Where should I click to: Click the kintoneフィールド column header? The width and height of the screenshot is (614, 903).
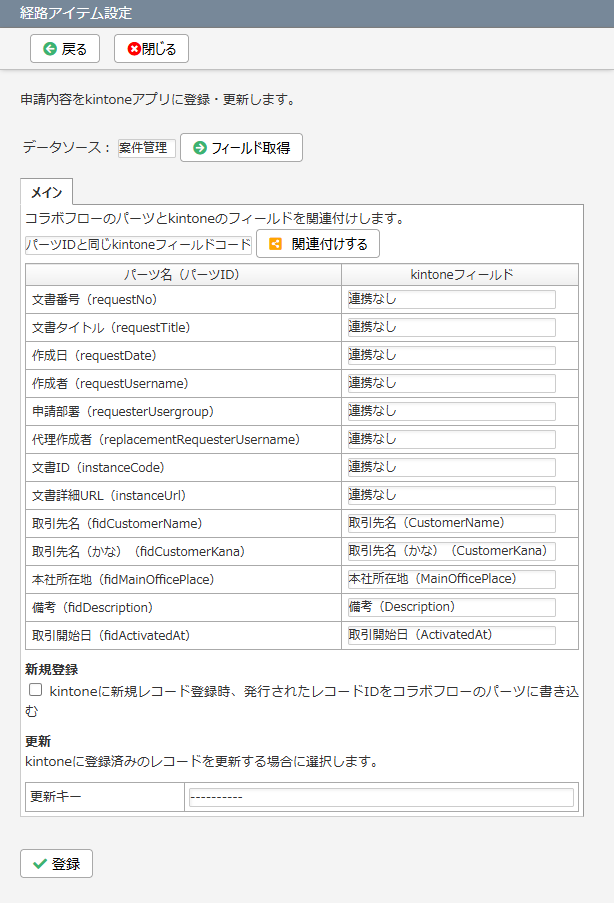460,275
